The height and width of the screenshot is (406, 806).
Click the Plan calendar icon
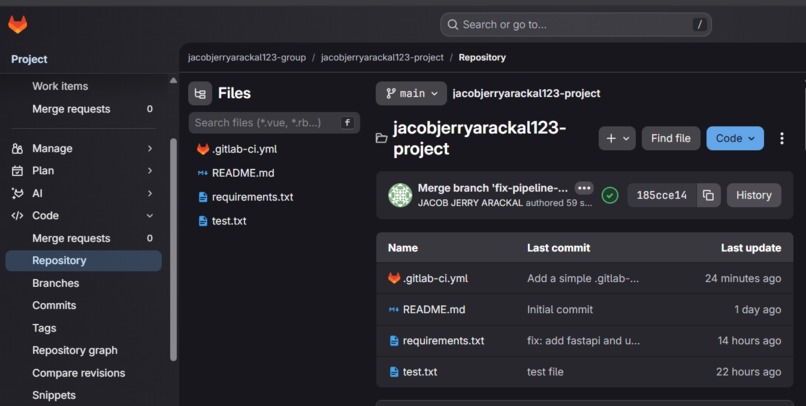(x=17, y=171)
